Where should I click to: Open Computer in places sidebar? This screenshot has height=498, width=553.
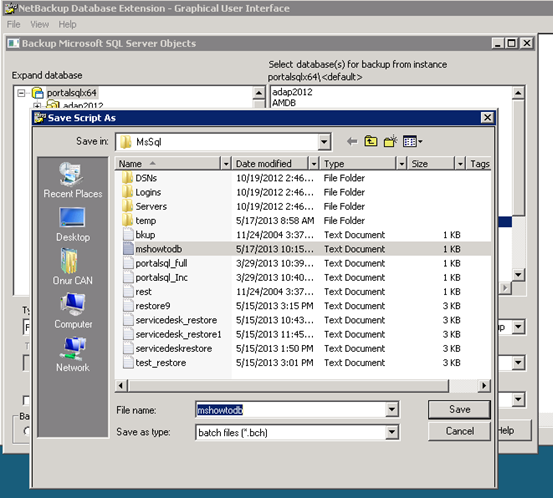(73, 311)
